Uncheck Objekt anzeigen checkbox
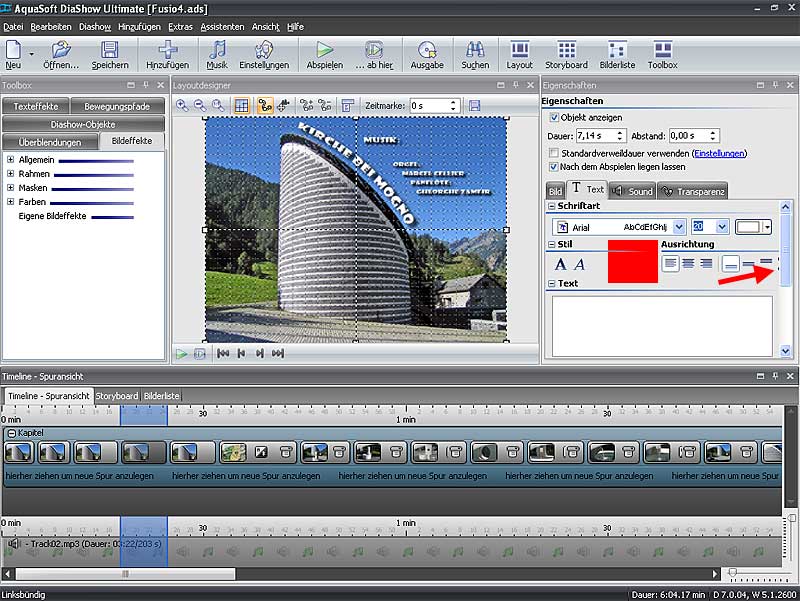The image size is (800, 601). (x=555, y=117)
